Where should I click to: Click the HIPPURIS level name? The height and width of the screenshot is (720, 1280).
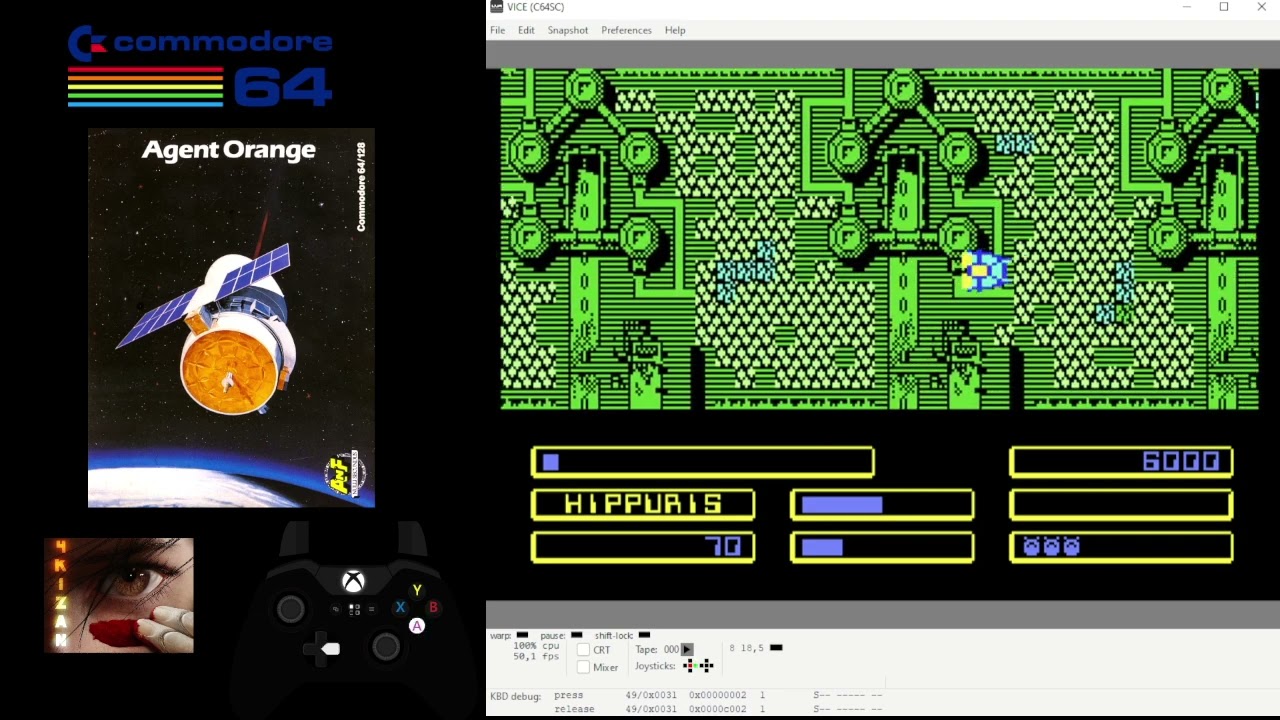click(643, 504)
